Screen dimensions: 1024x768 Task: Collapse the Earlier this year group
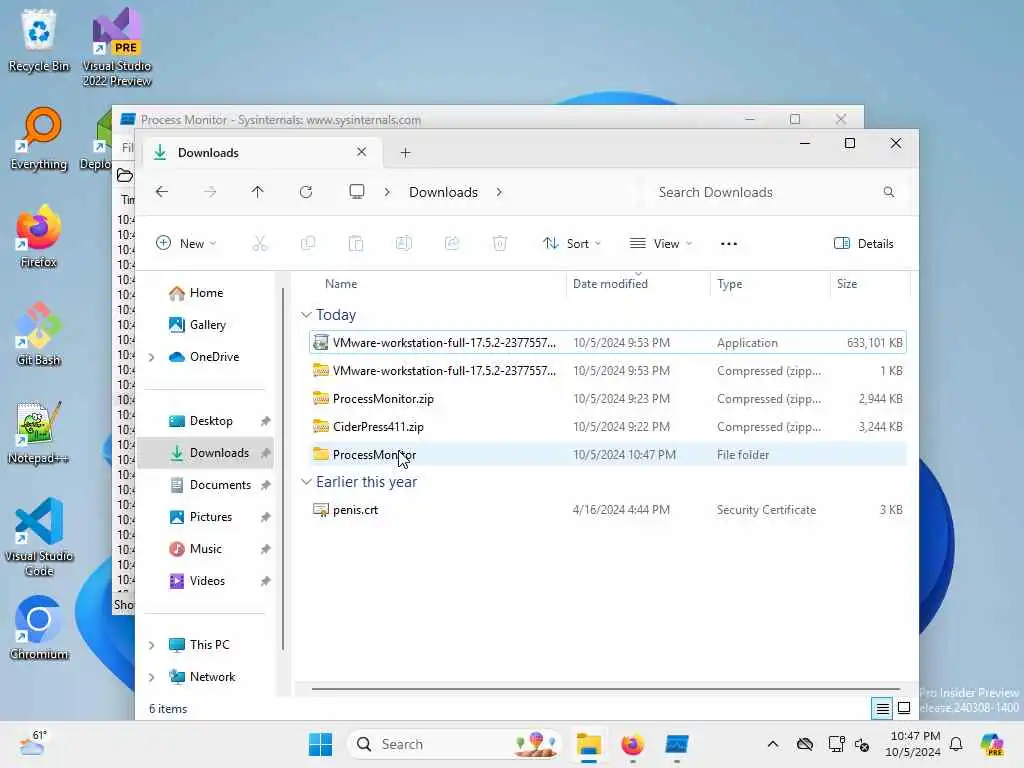tap(306, 482)
